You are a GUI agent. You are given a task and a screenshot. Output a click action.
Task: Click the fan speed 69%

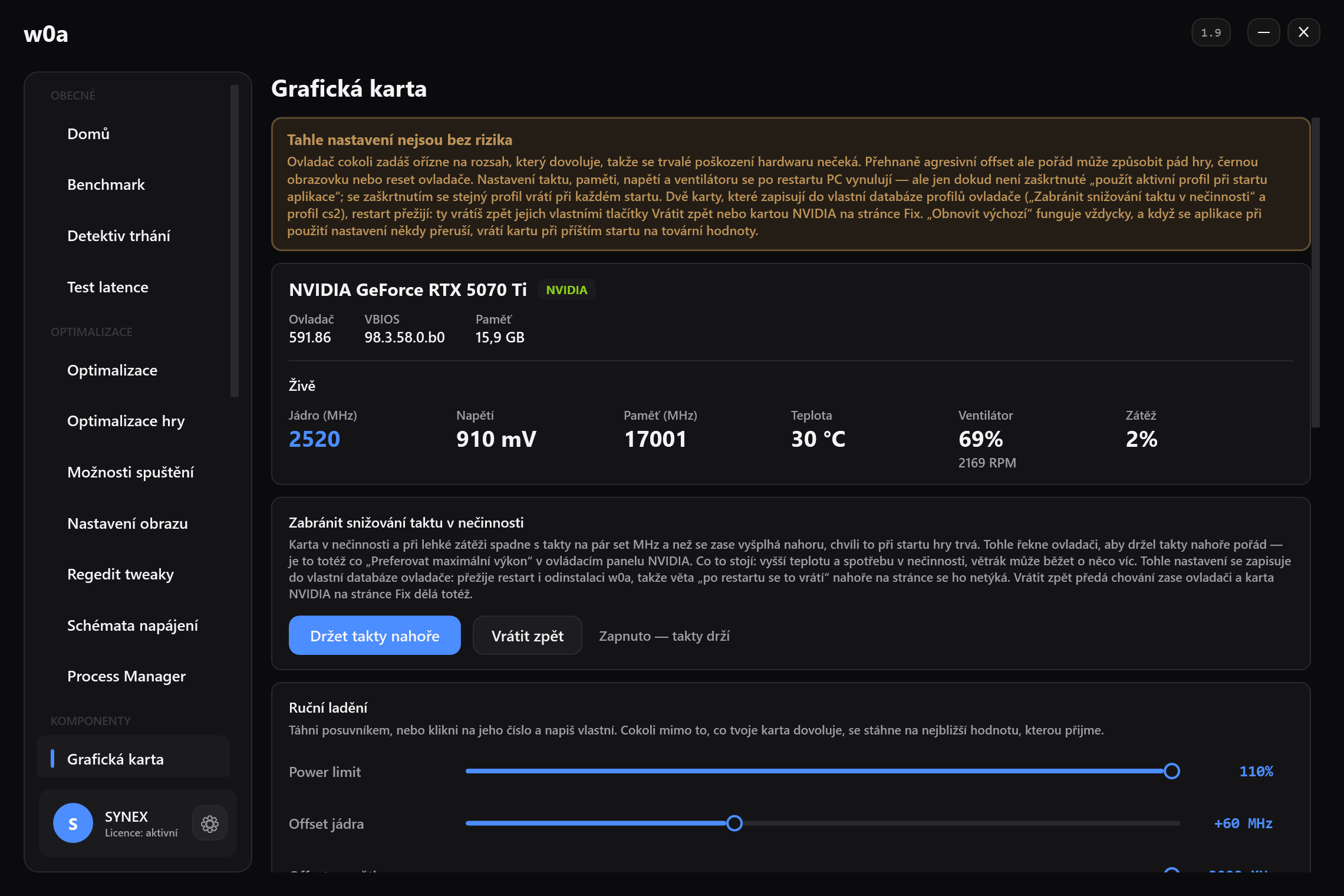(981, 439)
